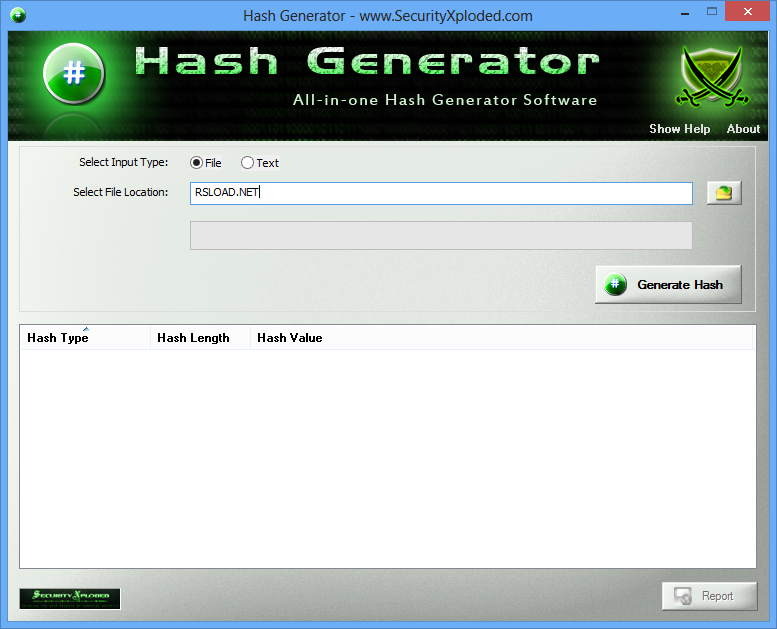Sort by Hash Length column header

pyautogui.click(x=200, y=338)
